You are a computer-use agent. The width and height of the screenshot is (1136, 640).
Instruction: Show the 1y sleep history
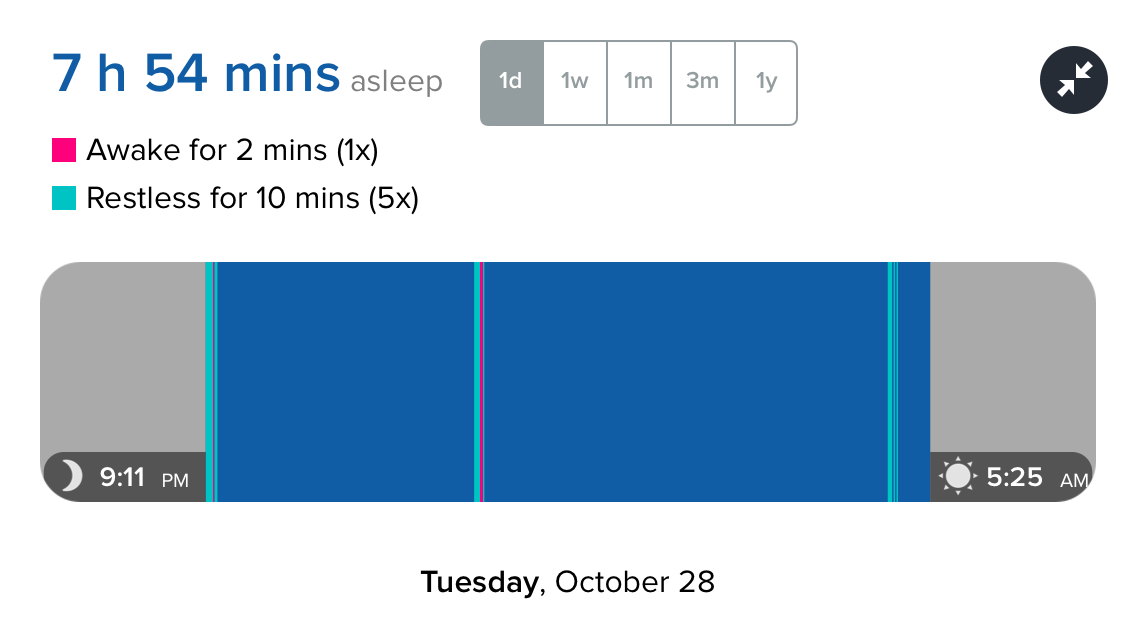pos(767,83)
